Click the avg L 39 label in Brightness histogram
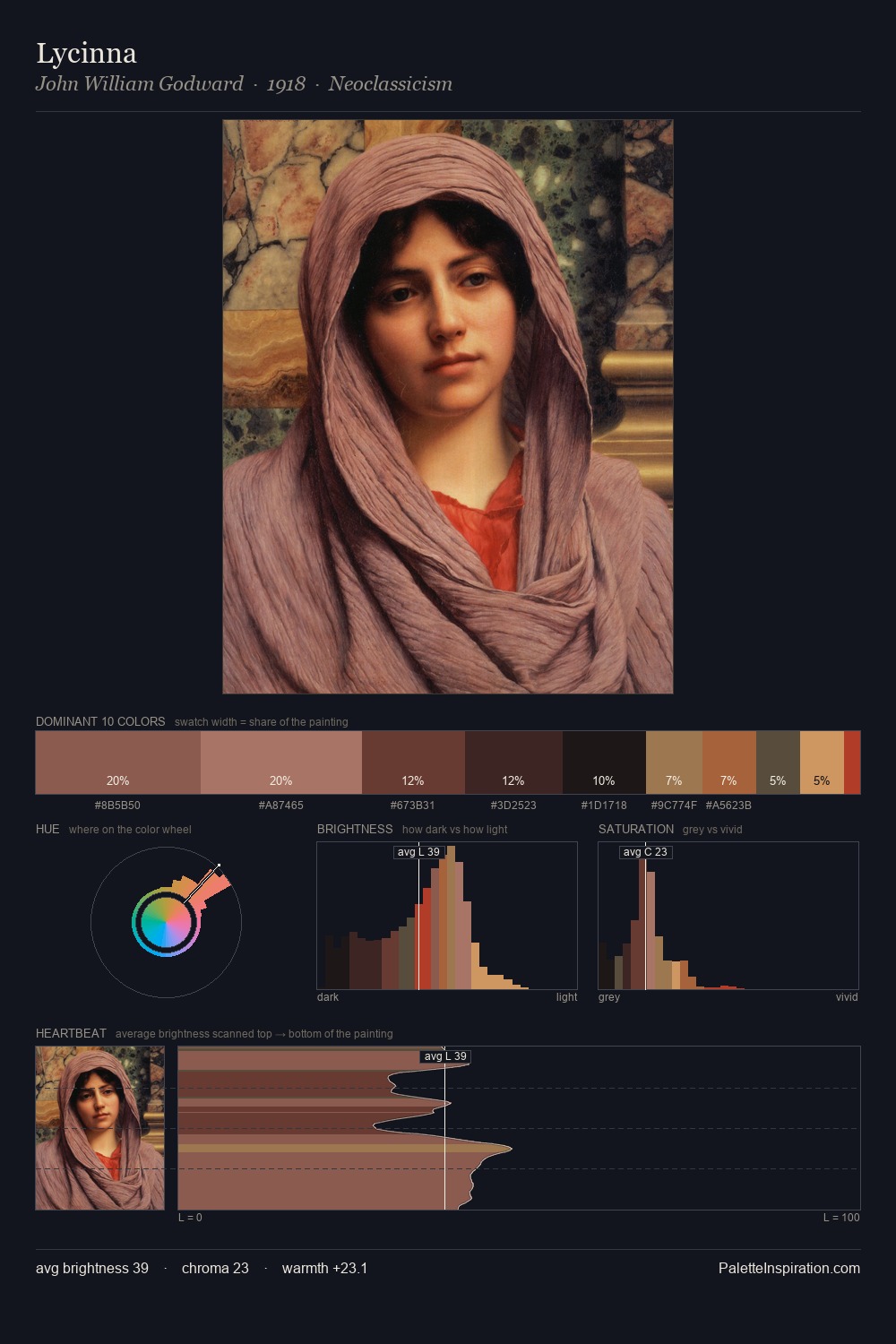The width and height of the screenshot is (896, 1344). (418, 852)
